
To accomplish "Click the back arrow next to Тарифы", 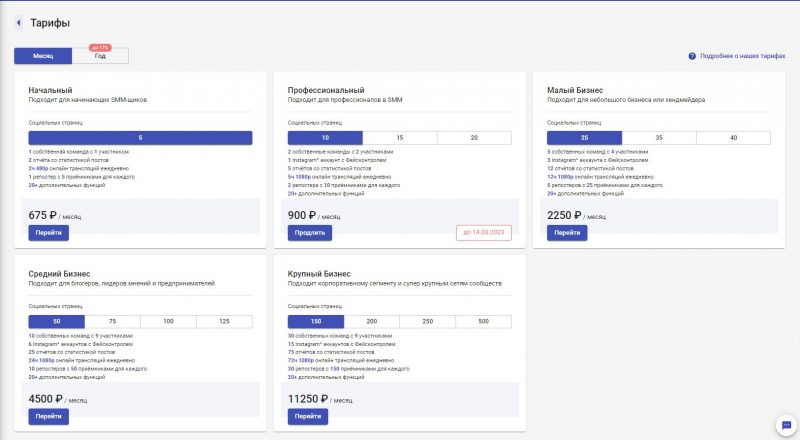I will click(18, 22).
